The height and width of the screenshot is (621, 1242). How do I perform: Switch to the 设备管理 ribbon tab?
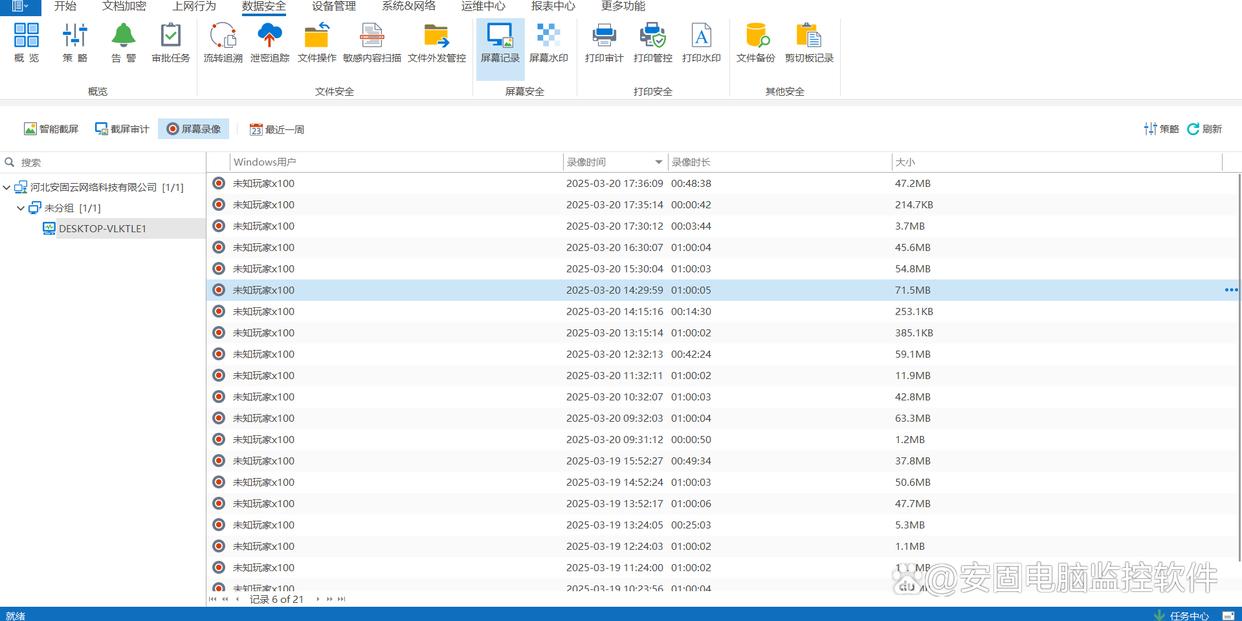pyautogui.click(x=333, y=6)
